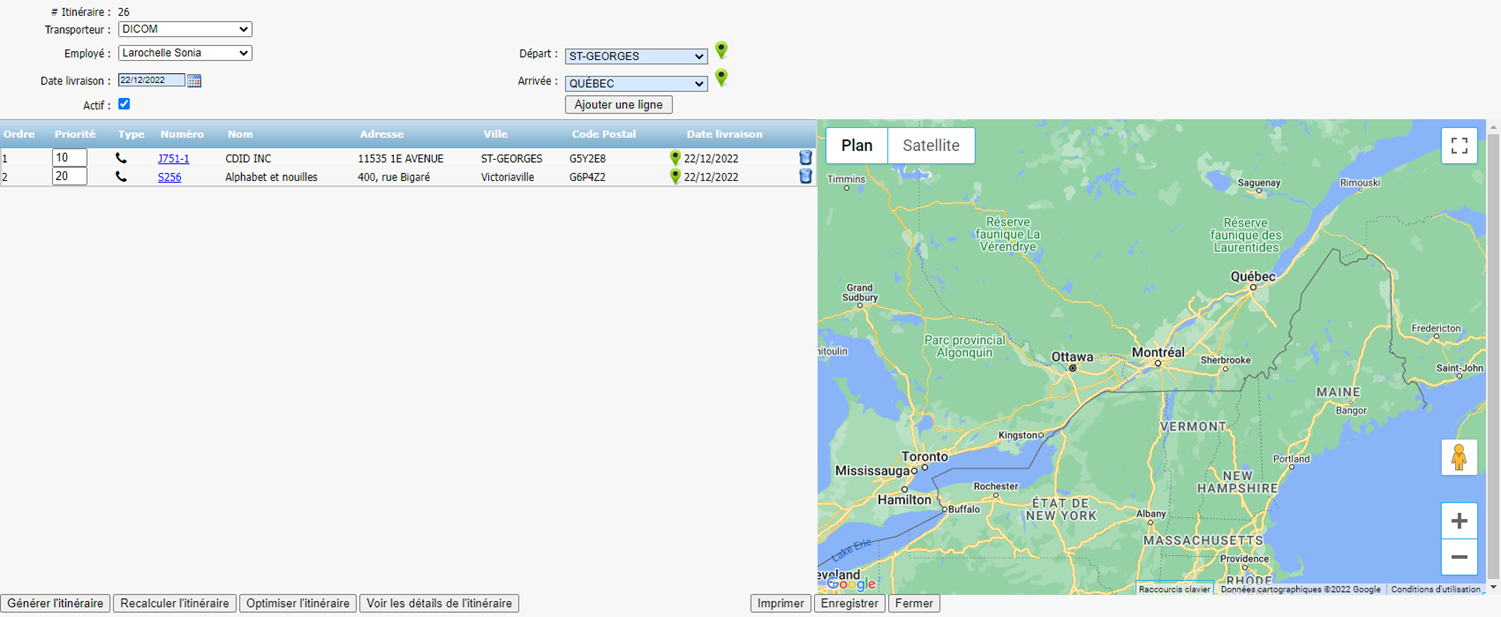This screenshot has width=1501, height=617.
Task: Click the phone icon for CDID INC
Action: point(122,158)
